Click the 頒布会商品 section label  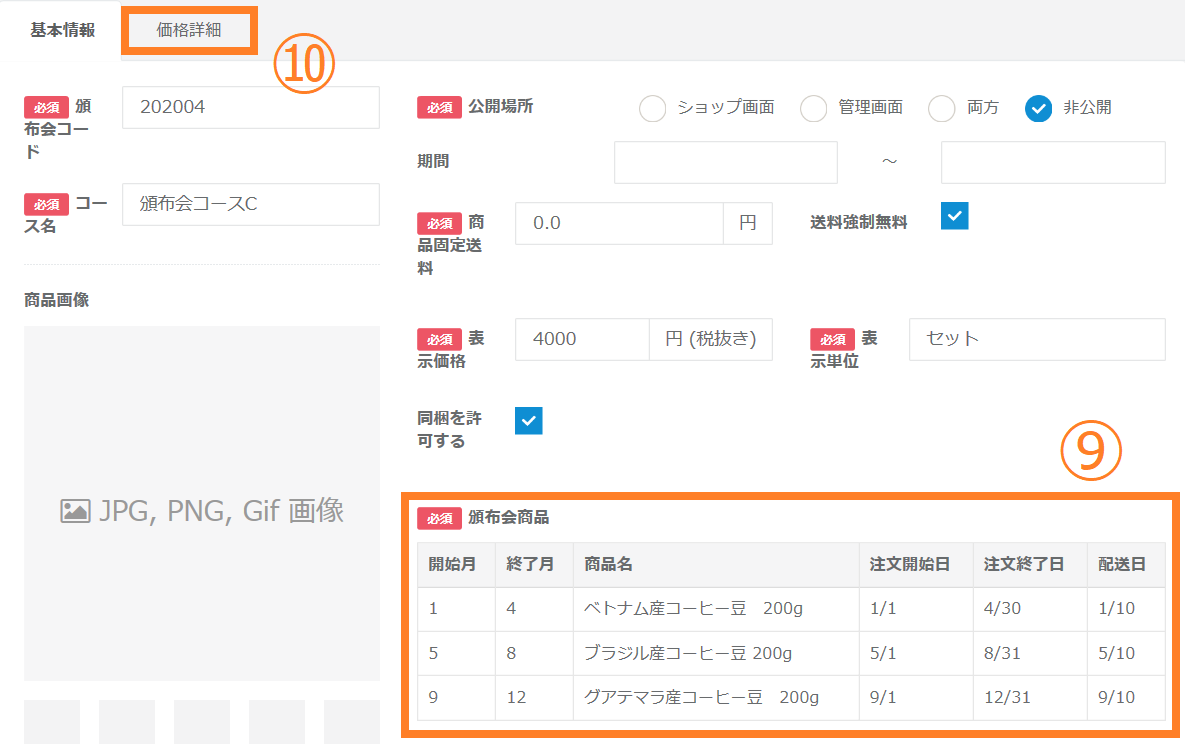point(508,518)
